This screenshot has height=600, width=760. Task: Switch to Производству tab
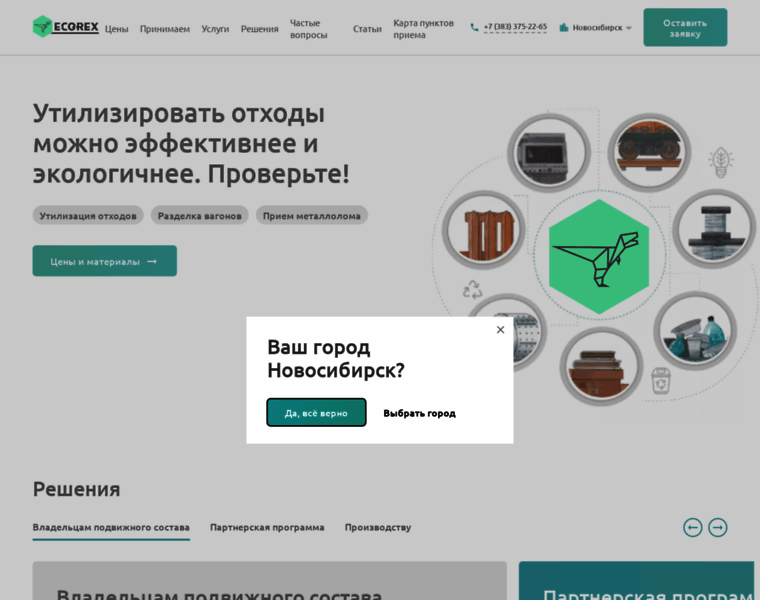point(378,527)
